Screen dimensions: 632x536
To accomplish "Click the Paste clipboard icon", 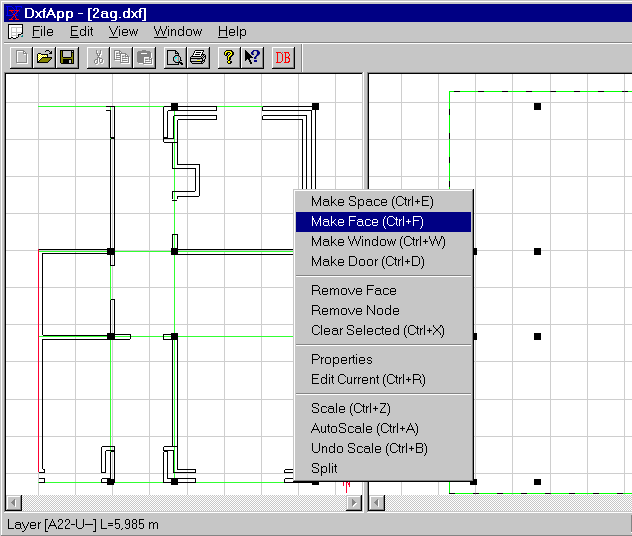I will point(144,58).
